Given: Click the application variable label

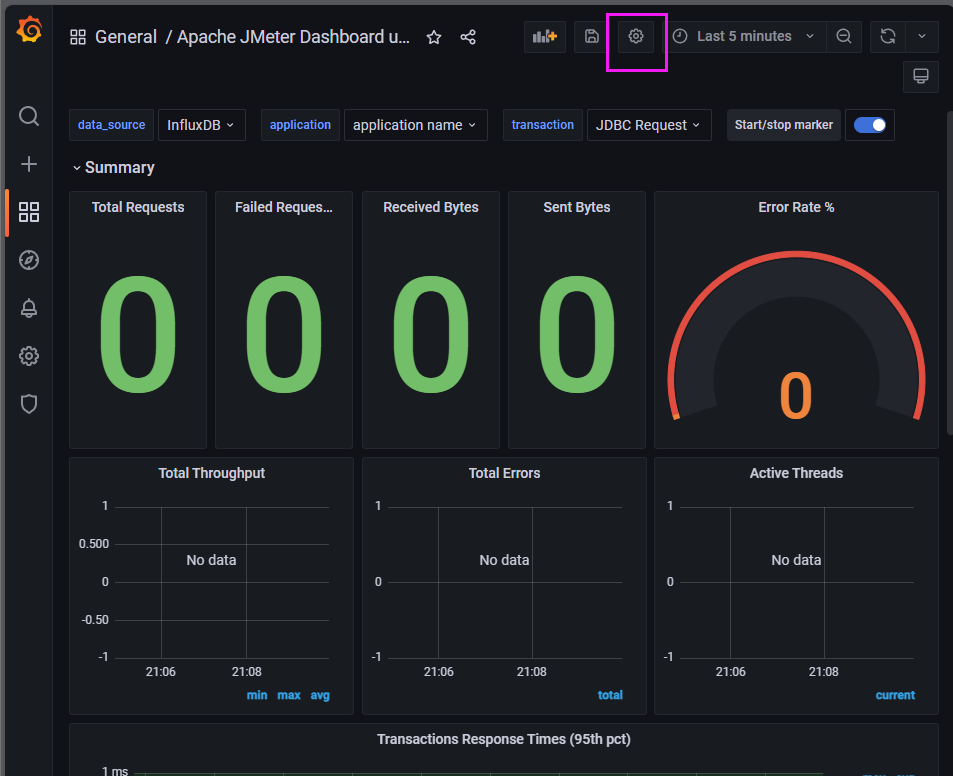Looking at the screenshot, I should coord(300,125).
